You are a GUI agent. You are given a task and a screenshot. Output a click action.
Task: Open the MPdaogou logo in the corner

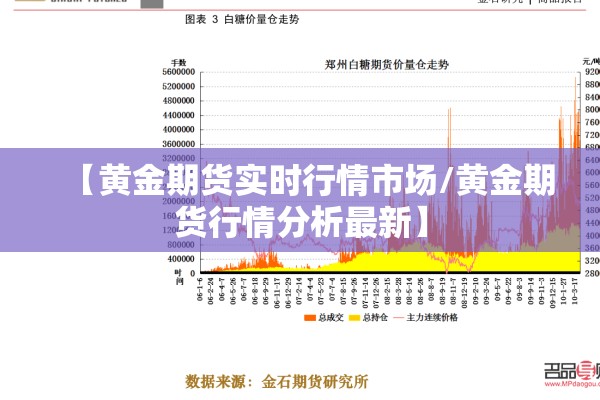click(x=572, y=376)
